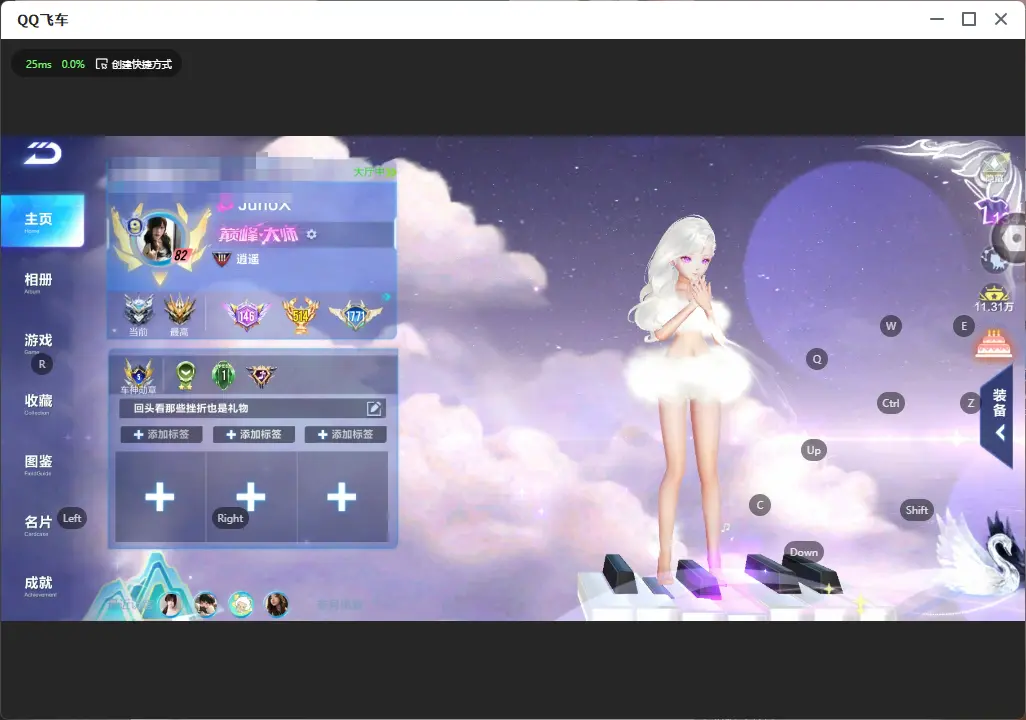Viewport: 1026px width, 720px height.
Task: Click the first 添加标签 button
Action: pyautogui.click(x=162, y=435)
